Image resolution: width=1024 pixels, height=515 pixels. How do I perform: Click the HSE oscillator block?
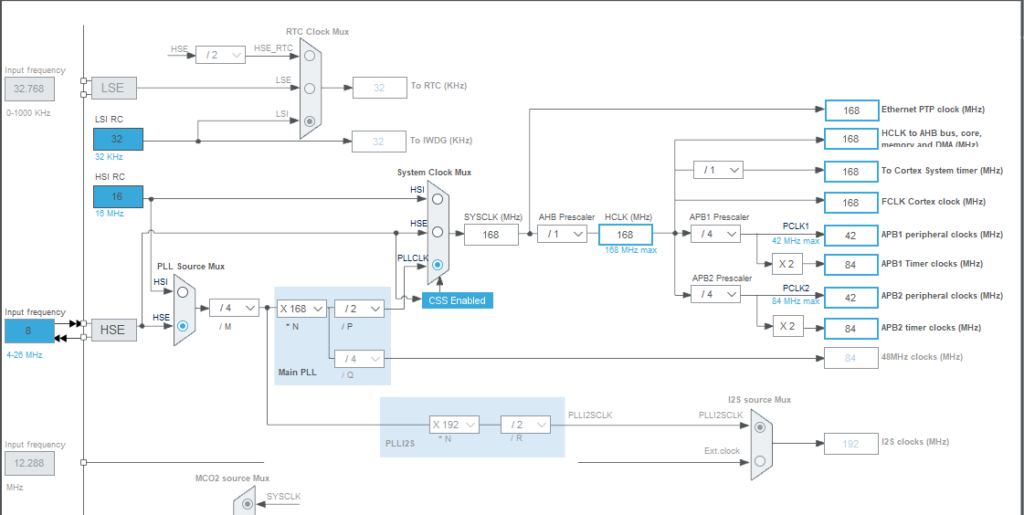click(x=113, y=329)
